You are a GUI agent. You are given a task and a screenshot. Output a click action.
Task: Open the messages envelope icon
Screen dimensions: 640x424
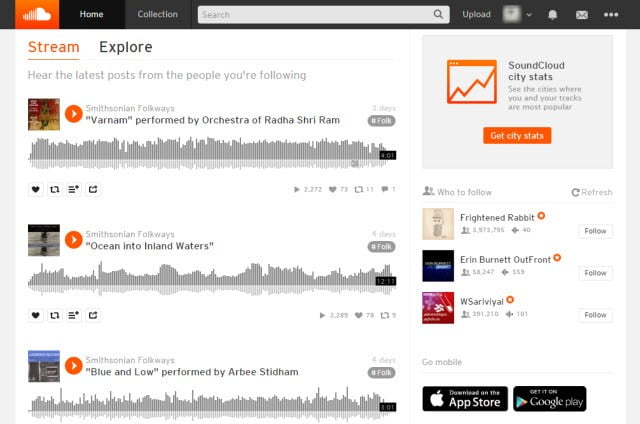[x=582, y=15]
